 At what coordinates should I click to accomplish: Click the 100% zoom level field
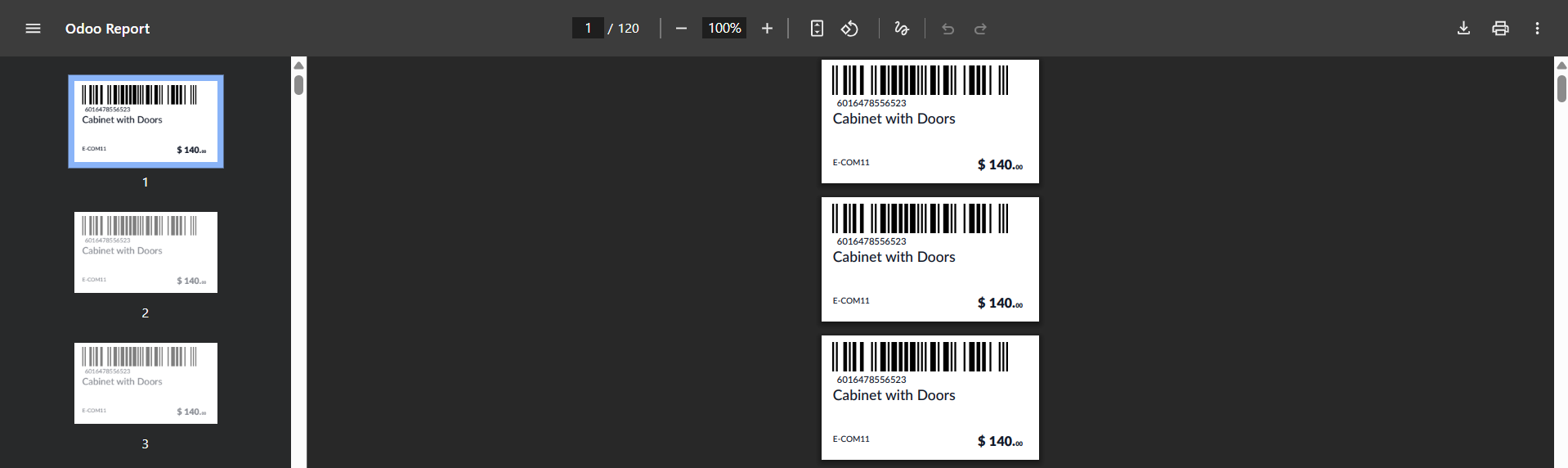click(724, 28)
